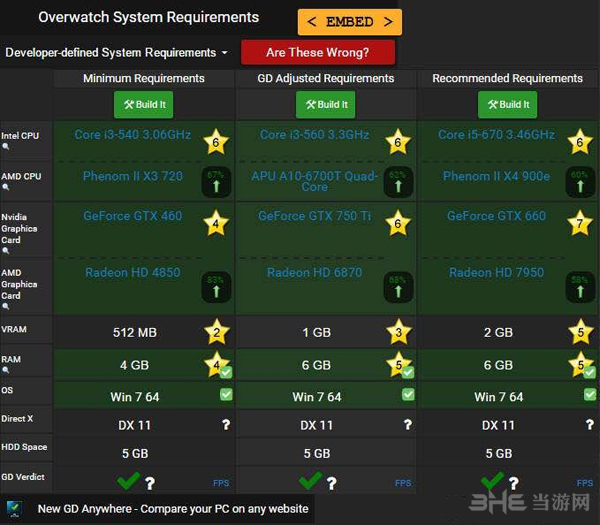Click star rating beside GeForce GTX 460
The height and width of the screenshot is (525, 600).
pos(216,223)
